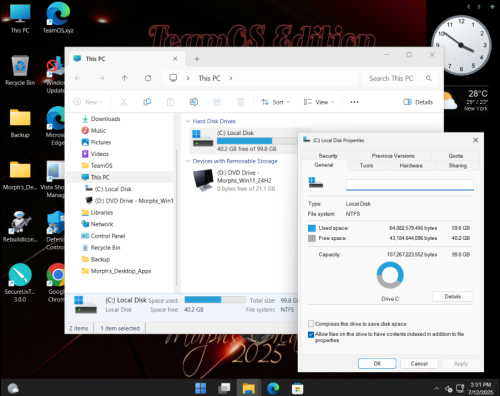Toggle the Details pane button
The width and height of the screenshot is (500, 396).
coord(418,102)
